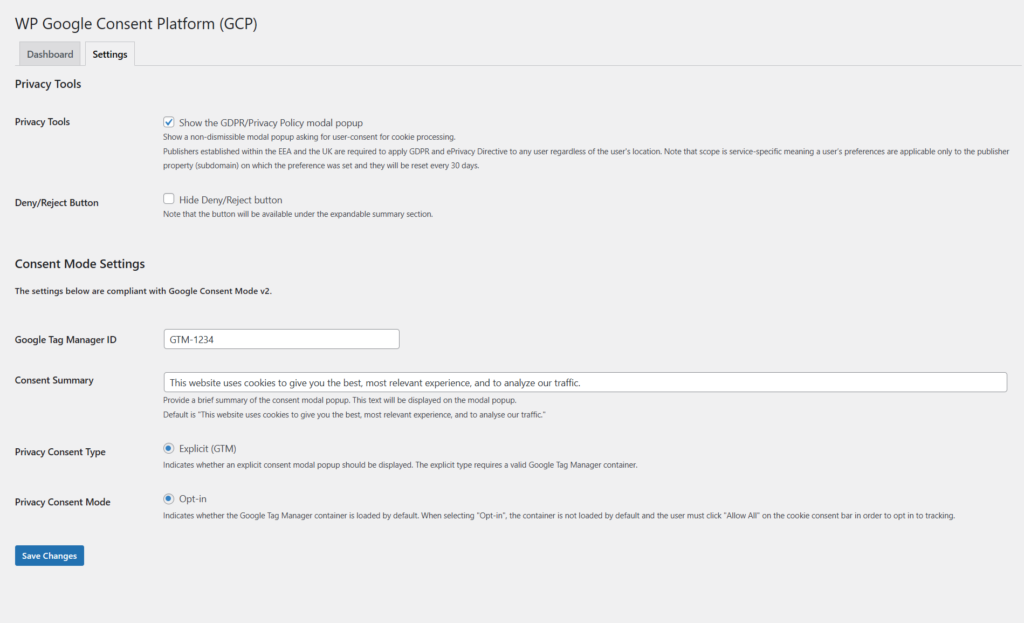Click the Privacy Consent Mode label
Image resolution: width=1024 pixels, height=623 pixels.
click(x=63, y=502)
